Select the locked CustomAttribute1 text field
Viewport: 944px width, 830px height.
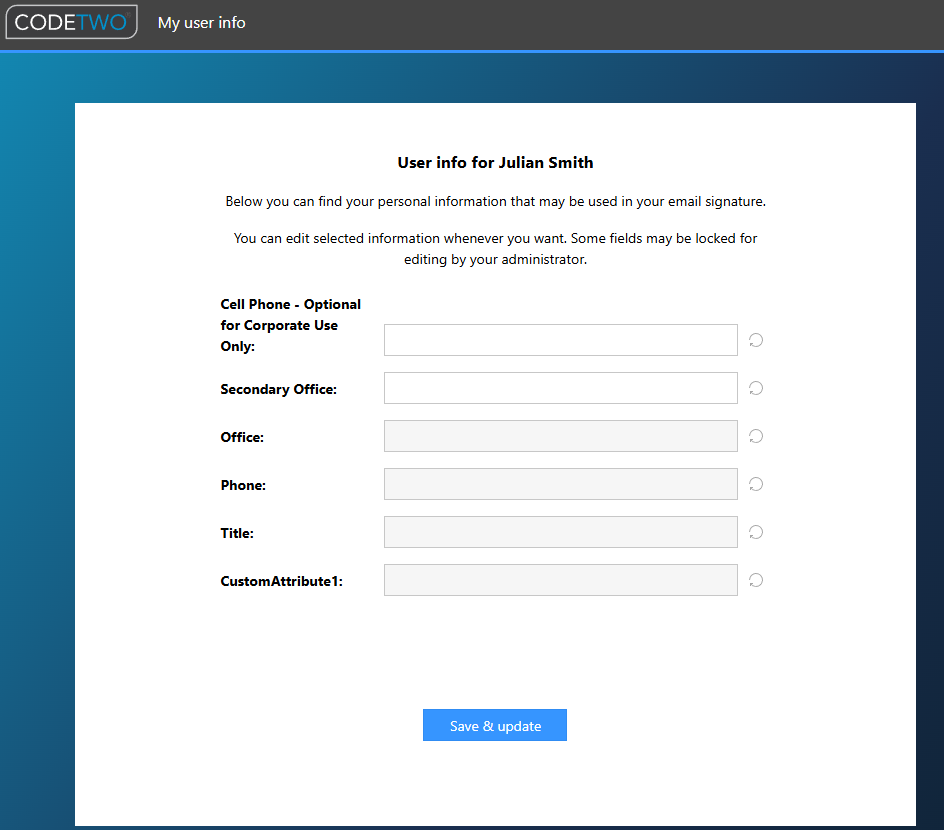pos(560,580)
